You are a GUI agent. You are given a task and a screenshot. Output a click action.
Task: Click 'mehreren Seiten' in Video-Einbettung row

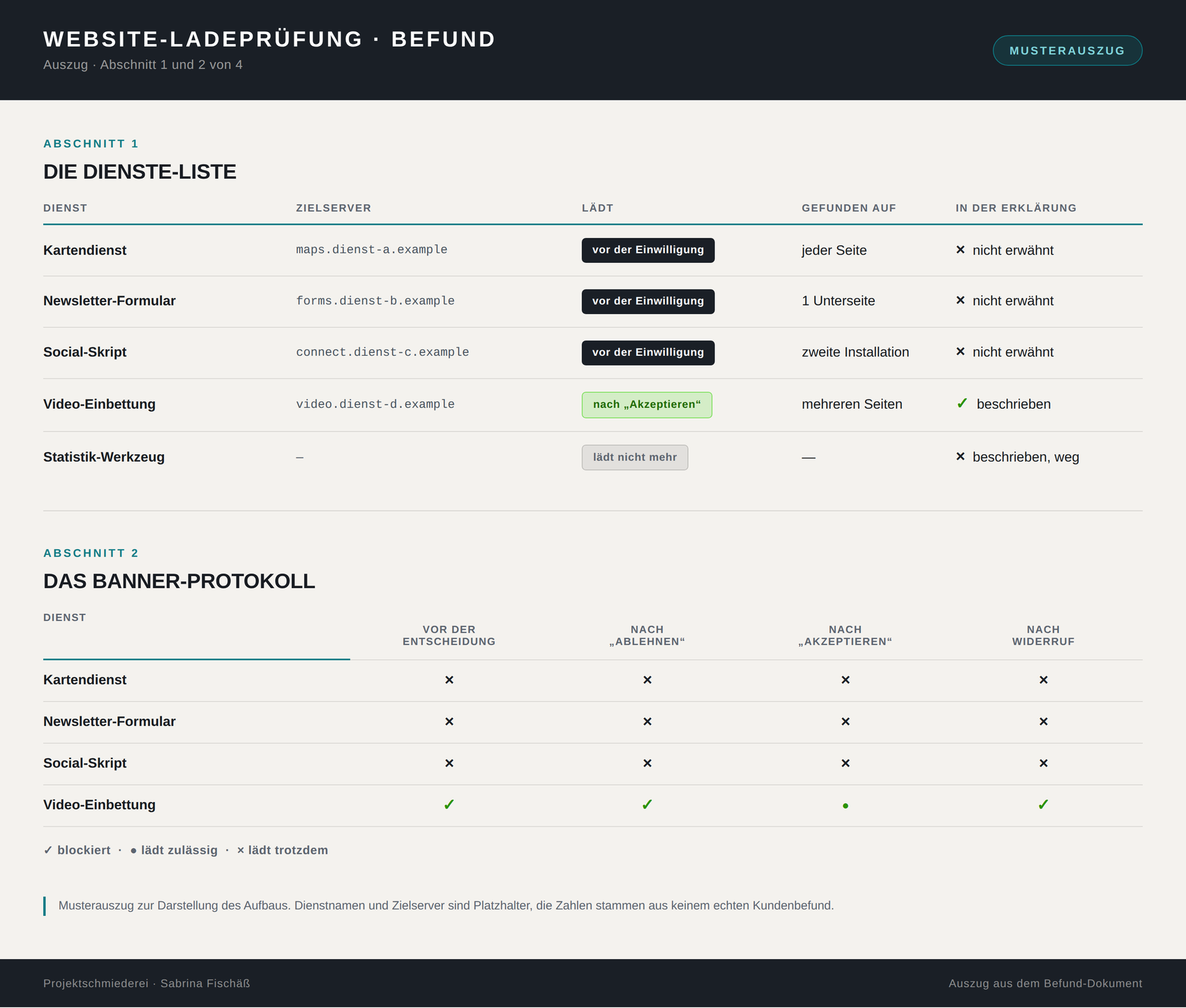852,404
